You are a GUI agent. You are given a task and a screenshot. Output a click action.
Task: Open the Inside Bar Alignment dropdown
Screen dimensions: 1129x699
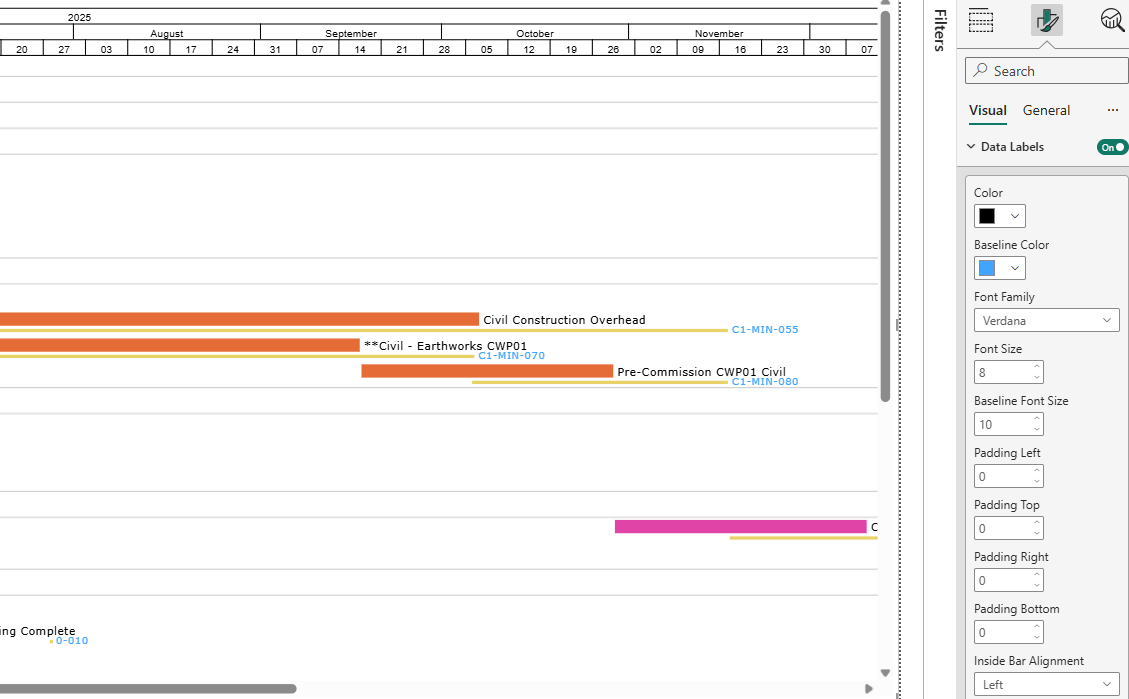1107,684
